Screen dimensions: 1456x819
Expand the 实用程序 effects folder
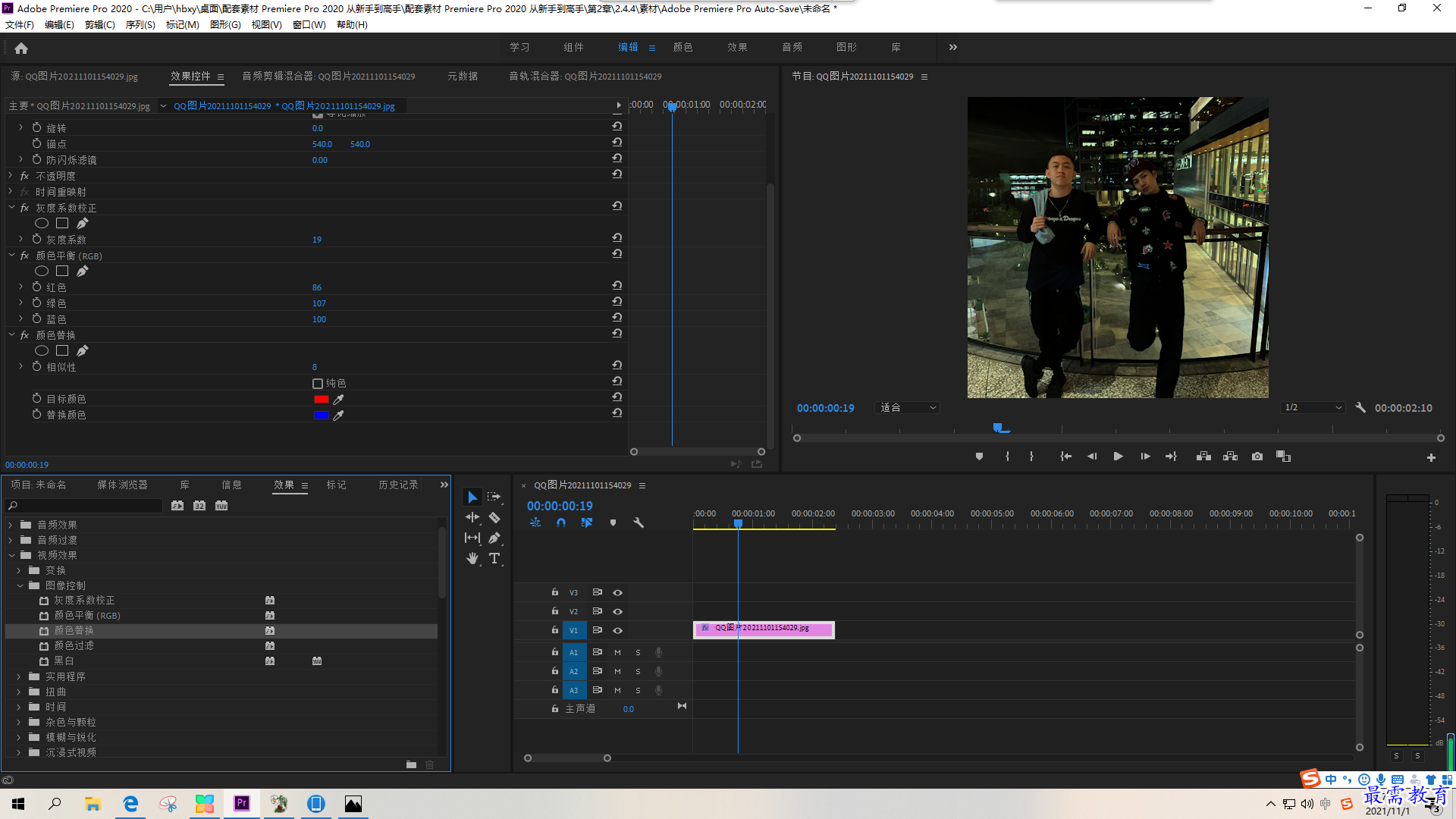(x=19, y=676)
